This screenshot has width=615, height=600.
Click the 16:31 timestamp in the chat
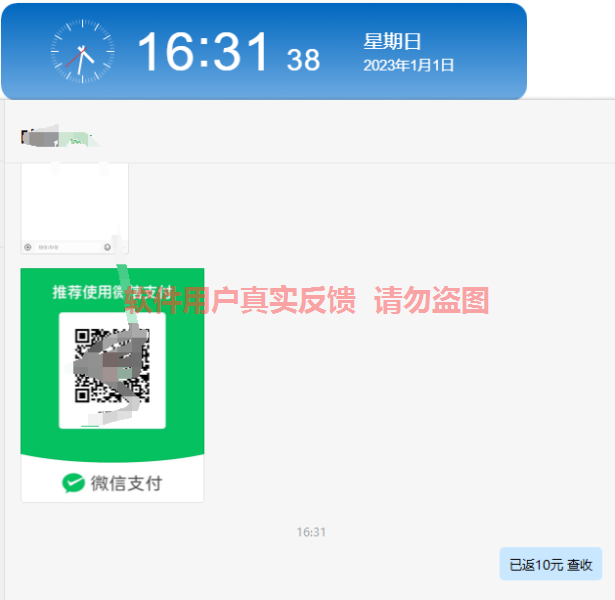click(311, 532)
